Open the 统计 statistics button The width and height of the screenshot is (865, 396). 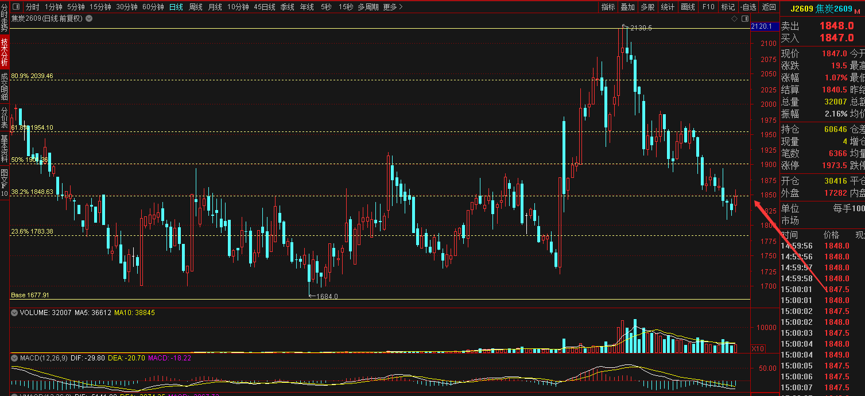[668, 7]
